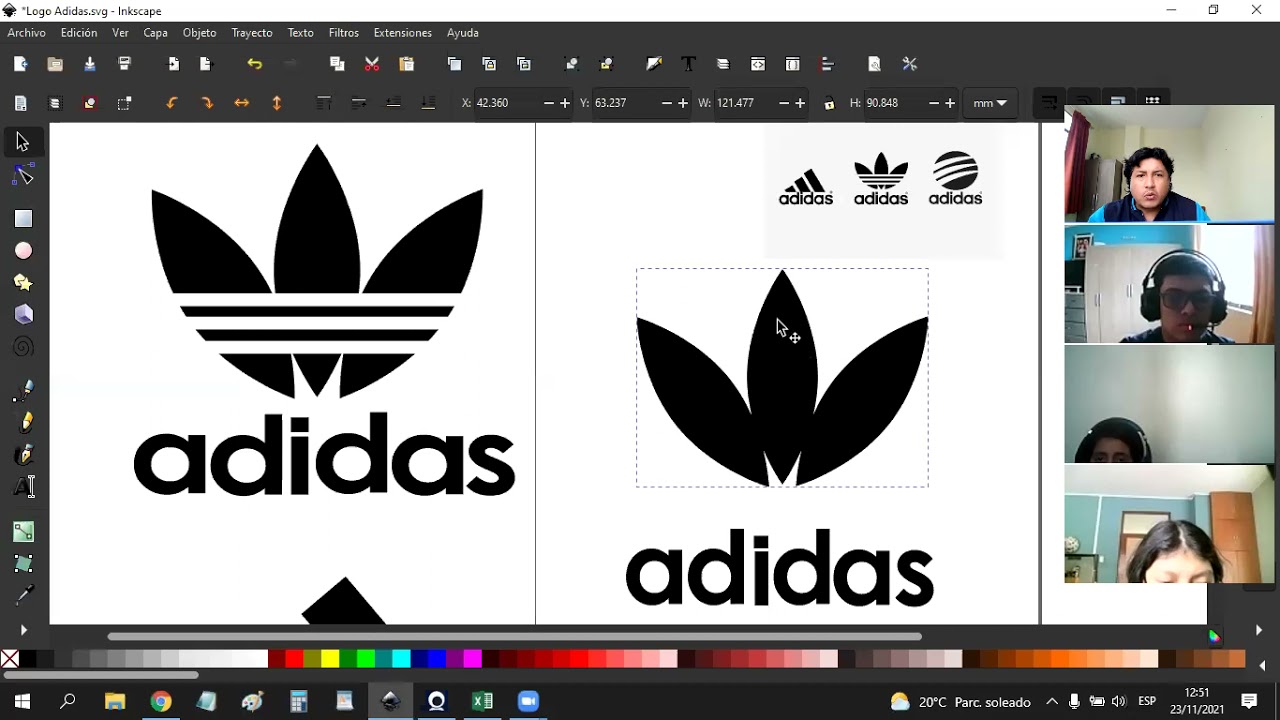
Task: Click the Paste clipboard icon
Action: click(406, 64)
